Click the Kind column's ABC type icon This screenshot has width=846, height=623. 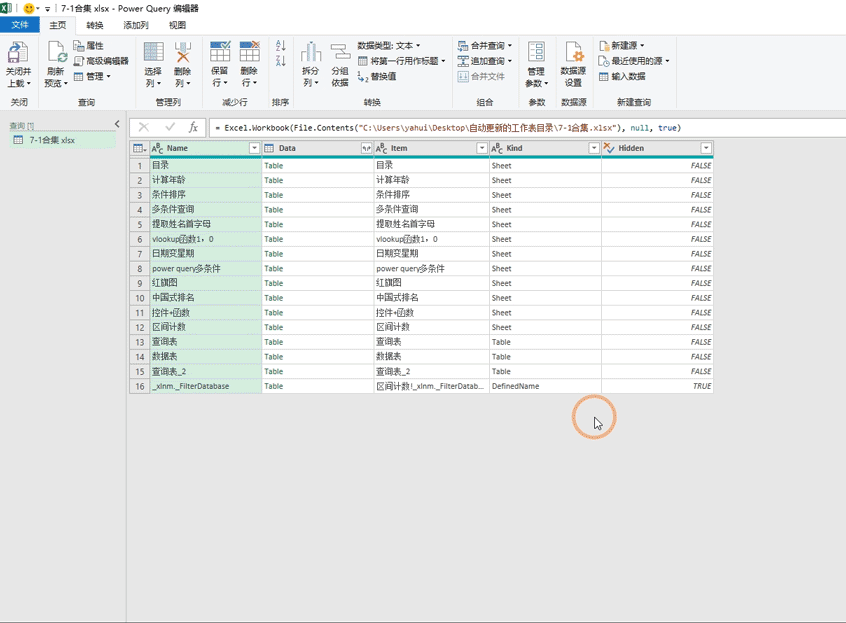[497, 148]
